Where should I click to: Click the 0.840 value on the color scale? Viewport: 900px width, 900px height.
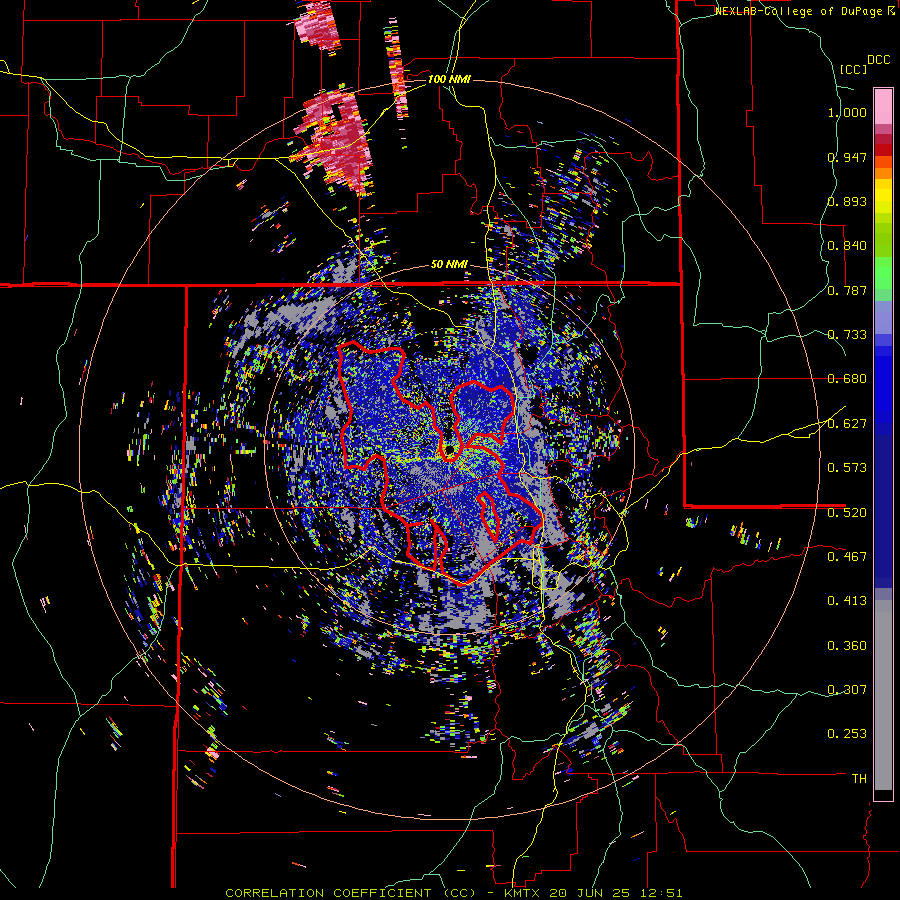click(x=847, y=246)
